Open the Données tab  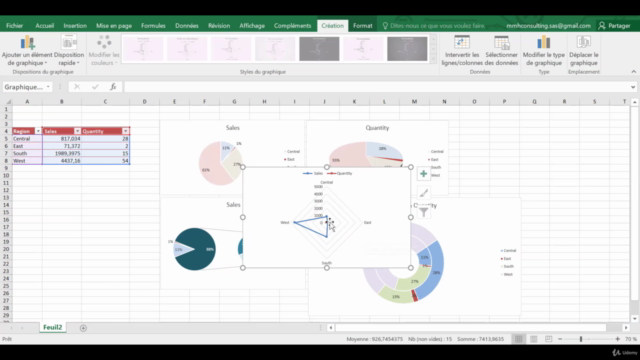tap(187, 26)
